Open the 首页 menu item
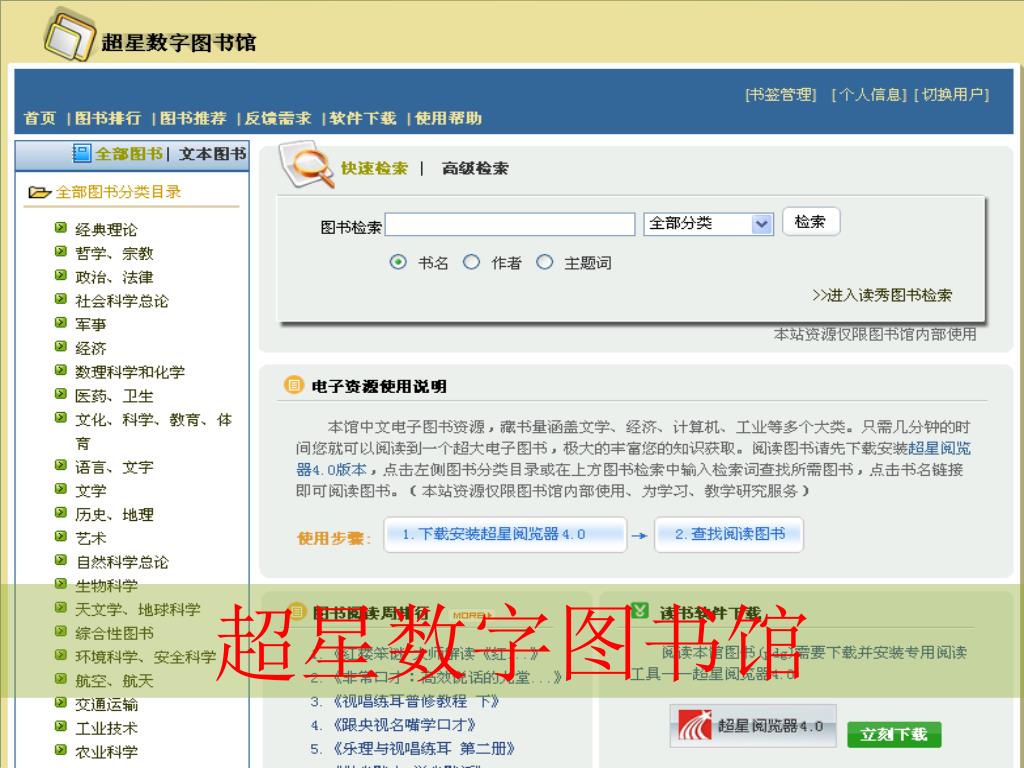This screenshot has height=768, width=1024. tap(40, 118)
